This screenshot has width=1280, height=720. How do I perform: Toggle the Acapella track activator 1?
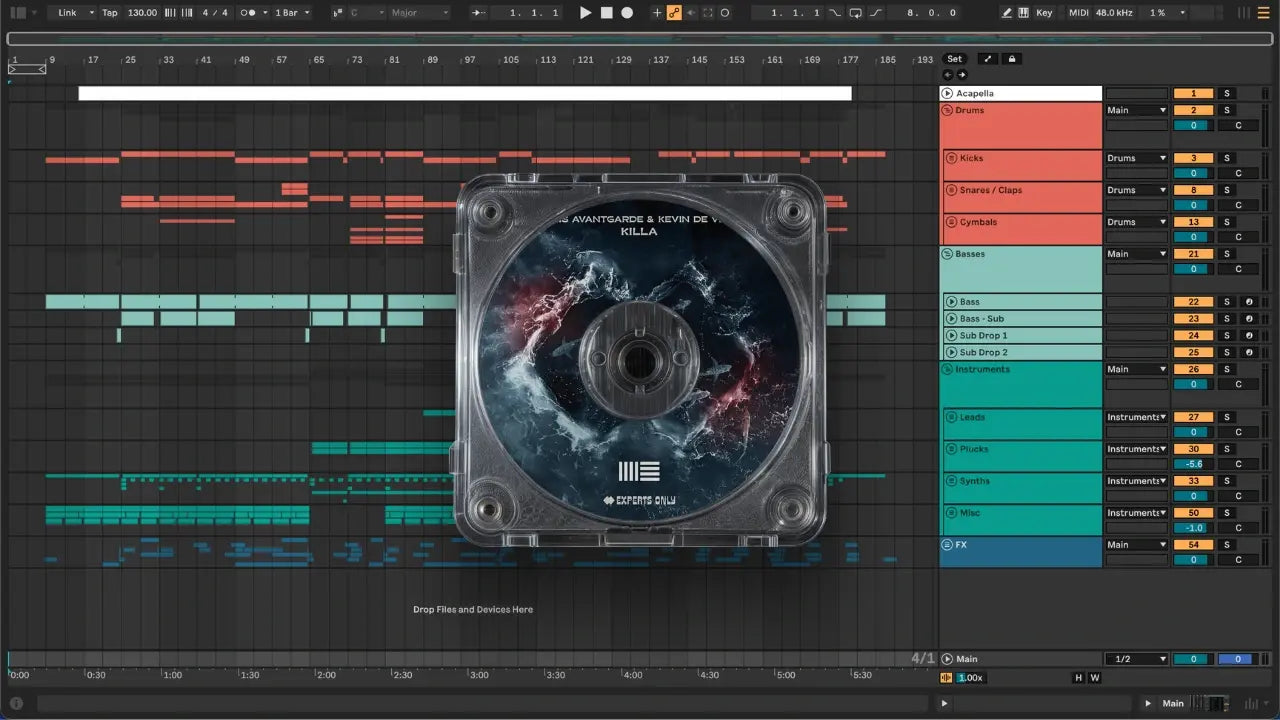pos(1193,93)
